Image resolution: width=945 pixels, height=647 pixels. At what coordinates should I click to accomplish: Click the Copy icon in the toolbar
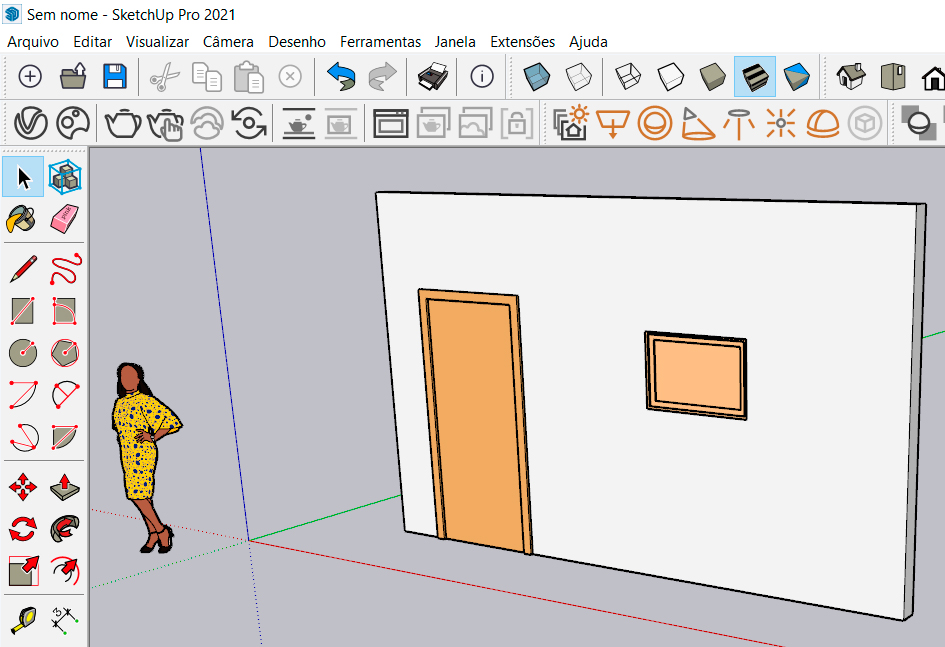click(206, 77)
